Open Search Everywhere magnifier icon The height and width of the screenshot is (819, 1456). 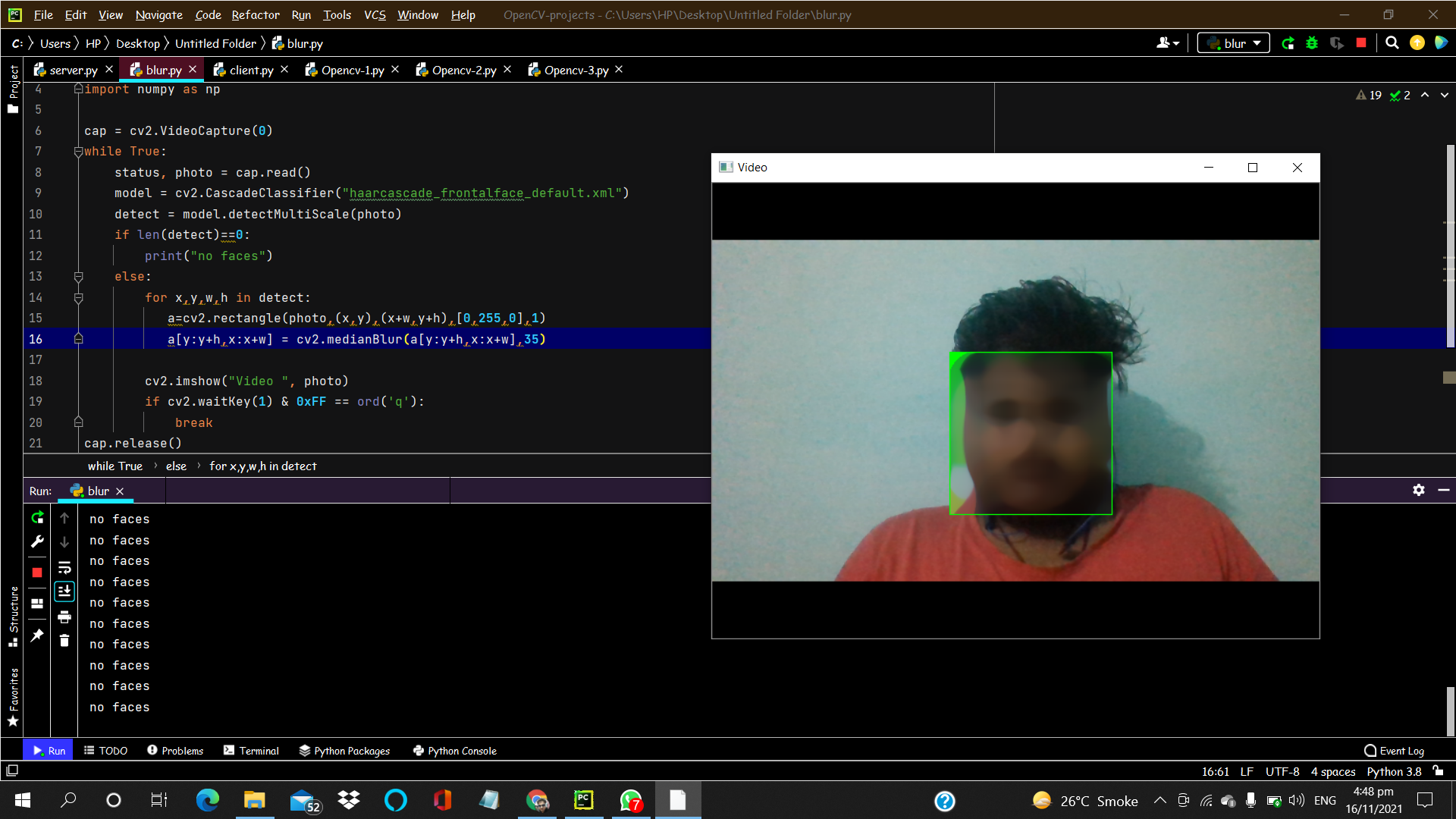(1392, 43)
